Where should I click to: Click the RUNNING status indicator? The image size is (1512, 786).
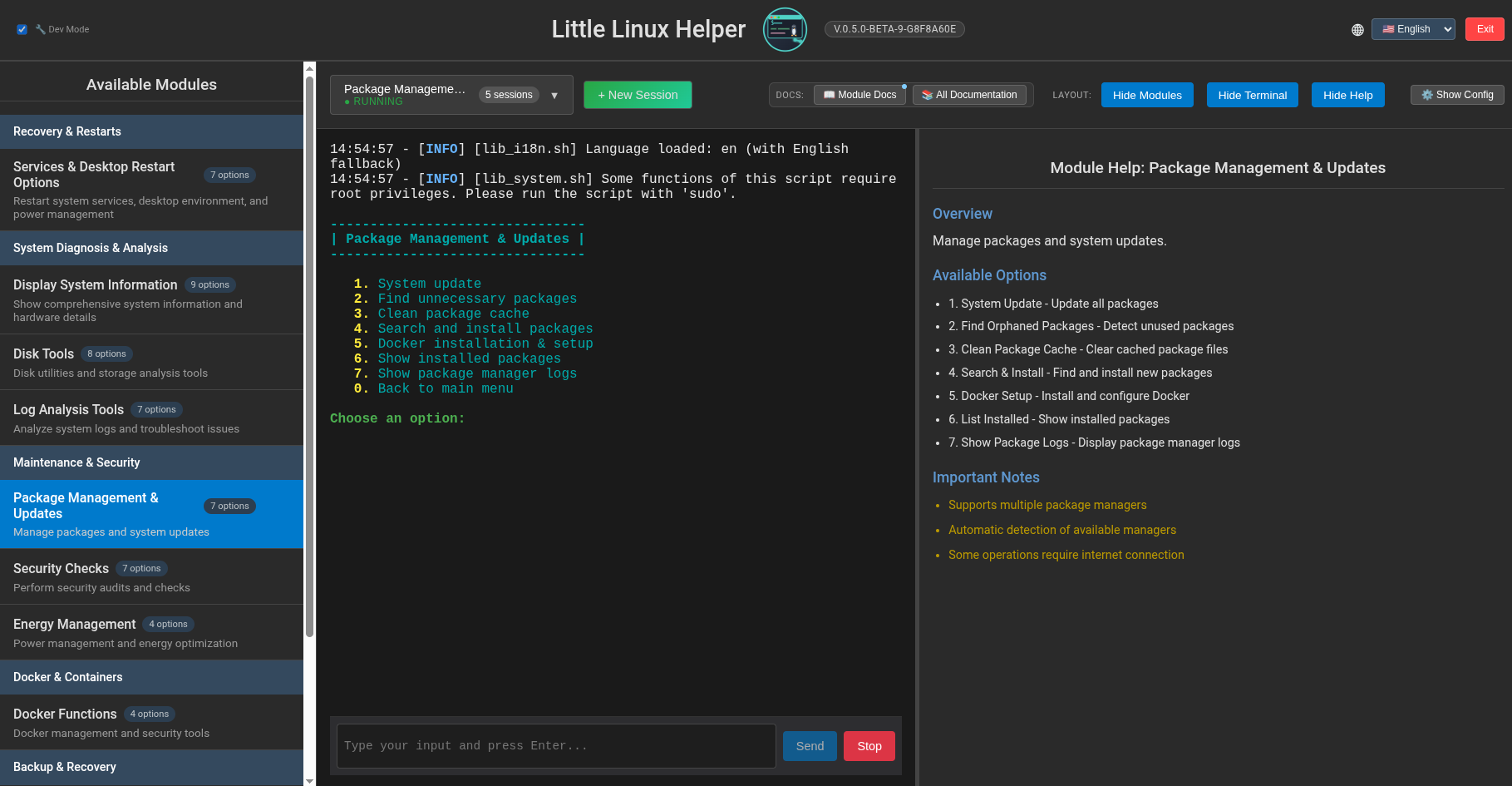pos(373,101)
